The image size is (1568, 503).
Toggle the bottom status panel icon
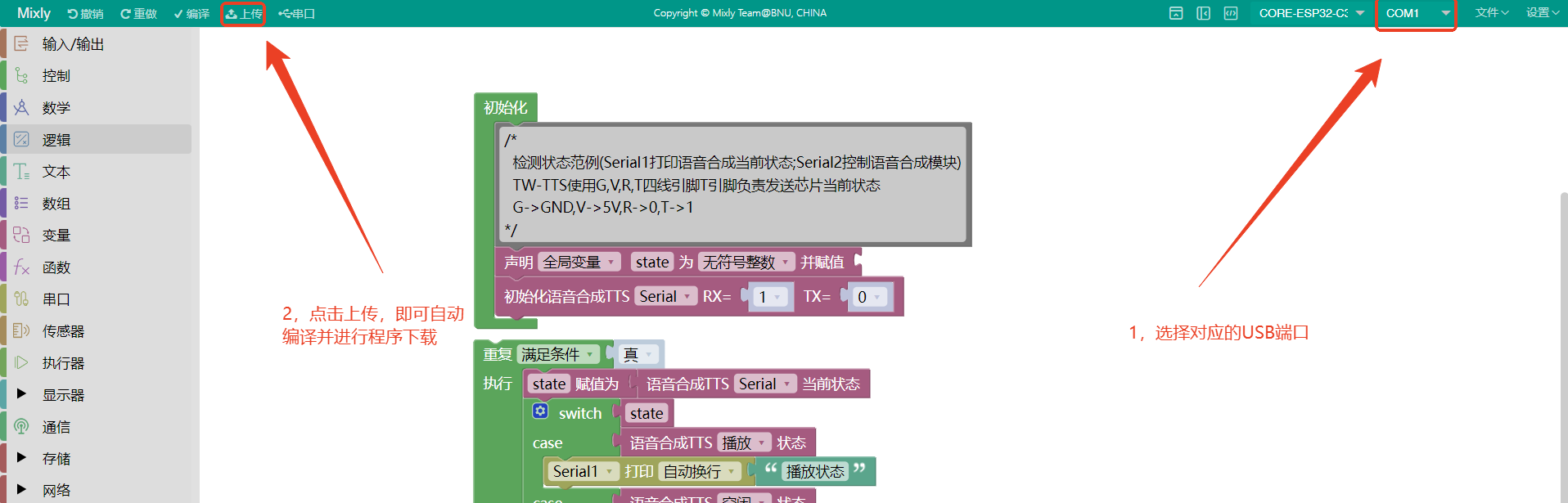coord(1176,13)
